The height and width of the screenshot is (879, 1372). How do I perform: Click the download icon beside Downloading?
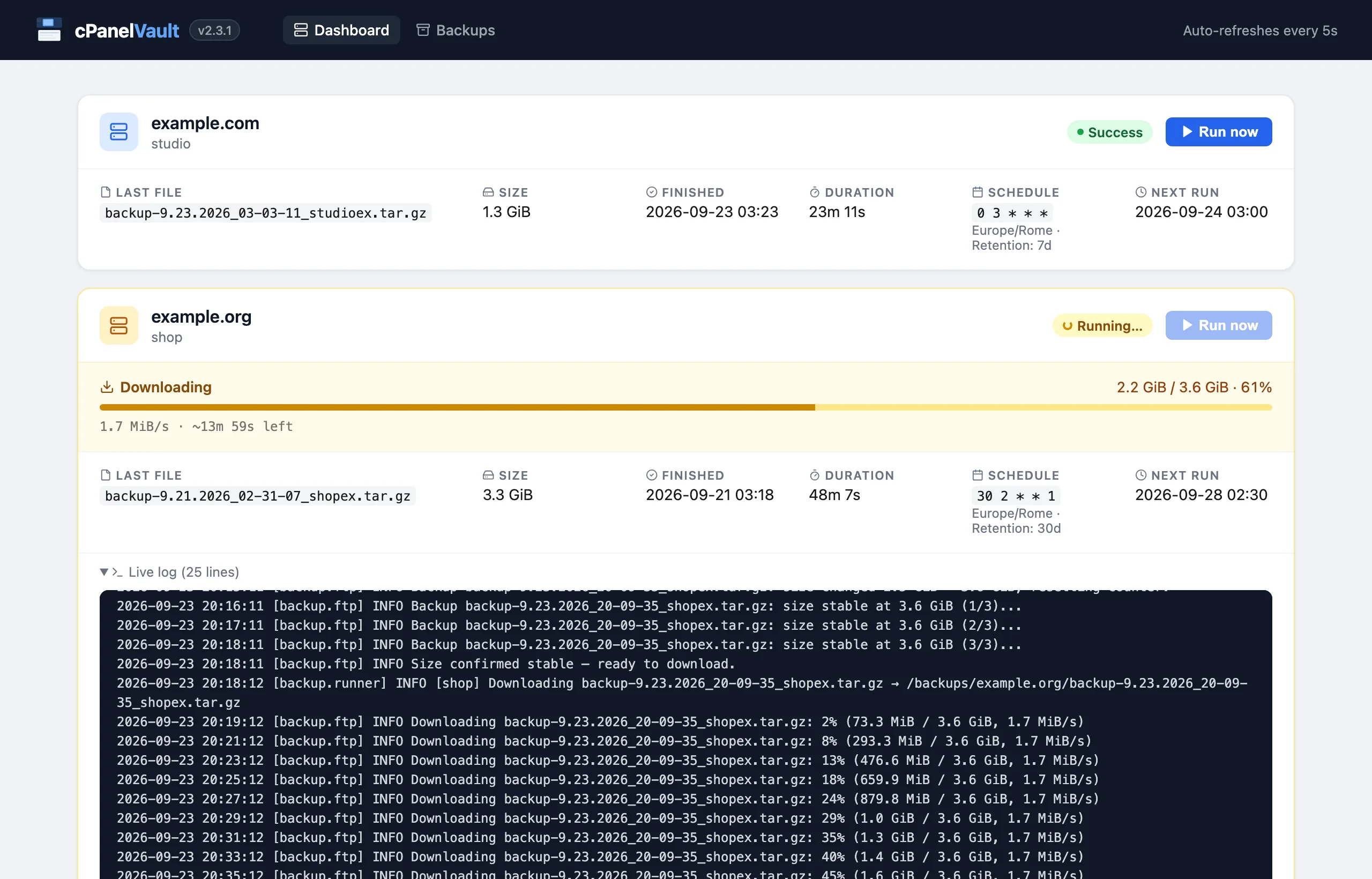tap(107, 387)
